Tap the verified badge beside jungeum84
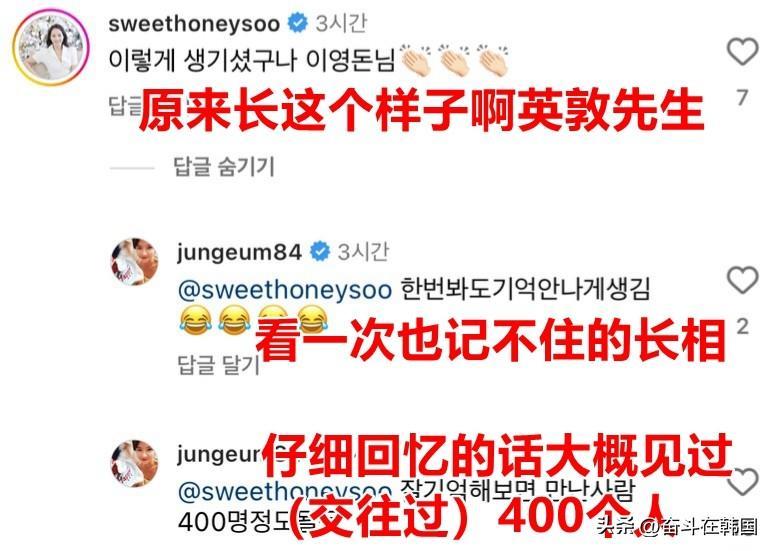The width and height of the screenshot is (774, 551). [320, 251]
